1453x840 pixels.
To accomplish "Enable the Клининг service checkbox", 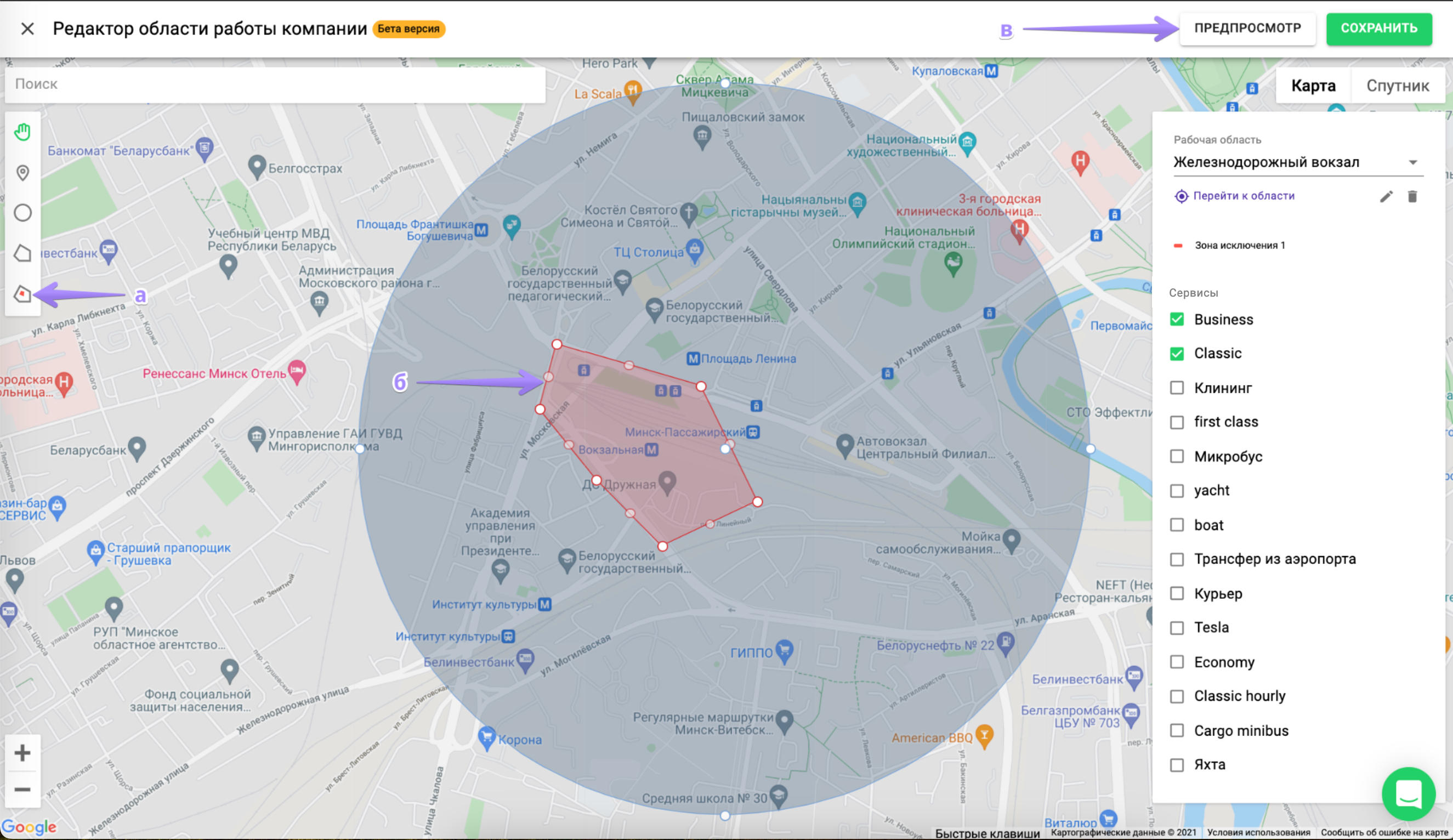I will click(x=1177, y=388).
